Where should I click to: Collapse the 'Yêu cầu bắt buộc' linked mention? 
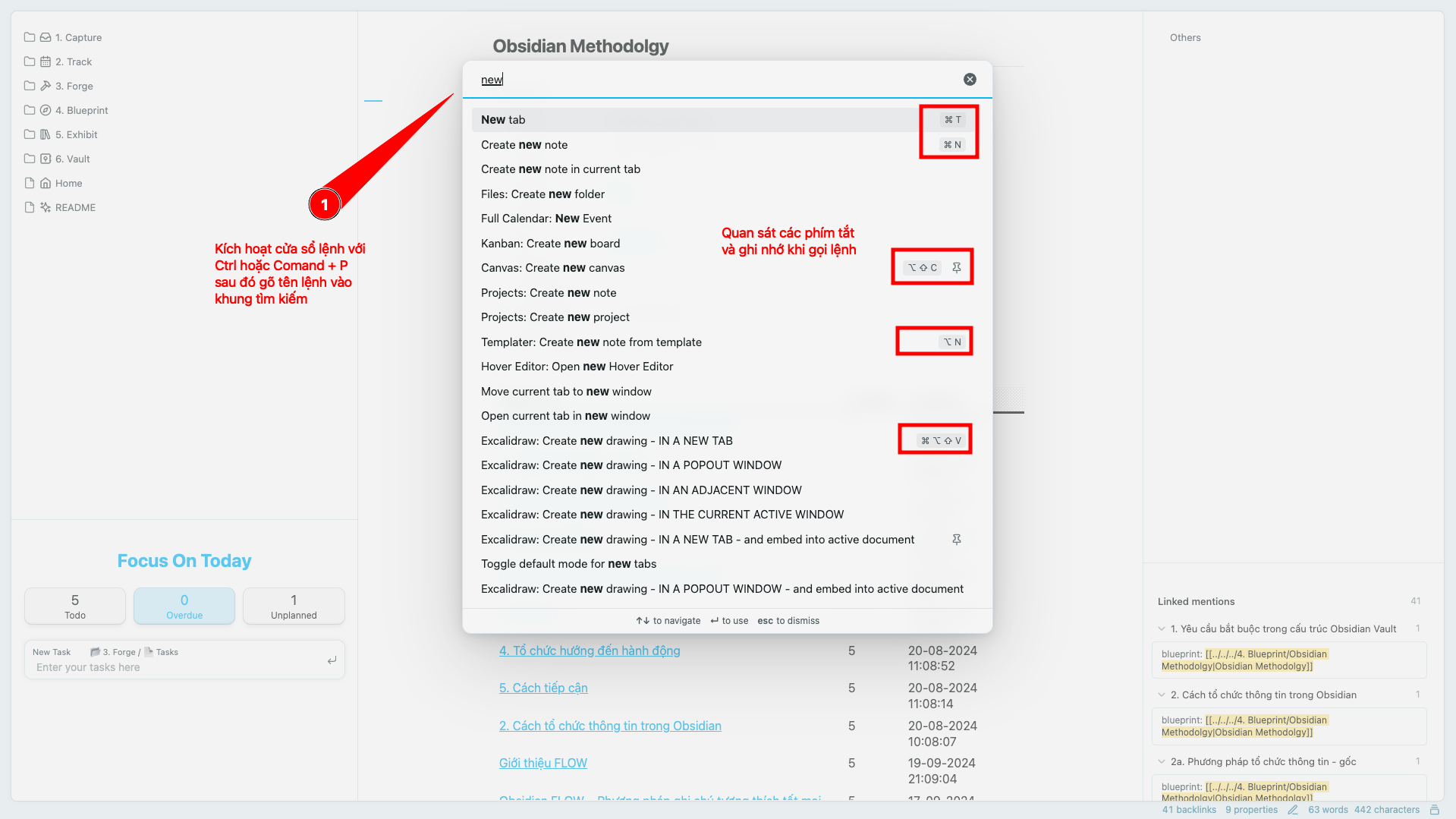[1161, 628]
